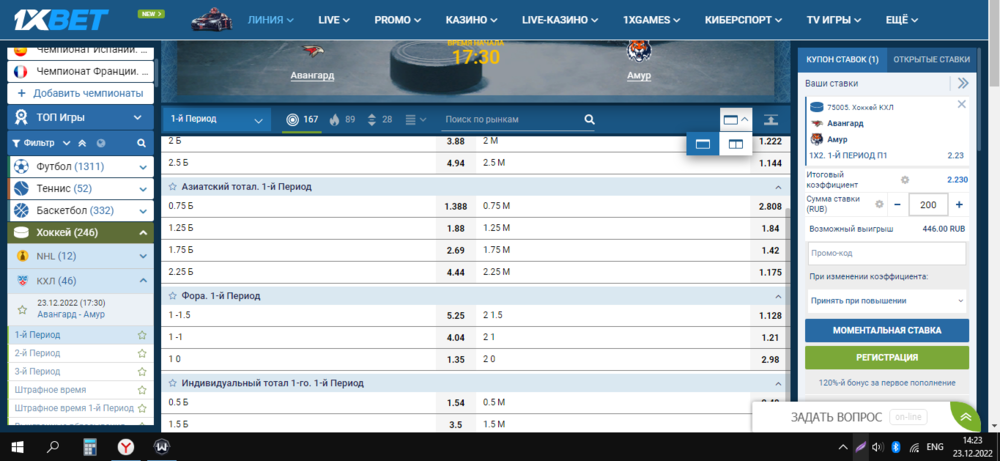The image size is (1000, 461).
Task: Favorite Фора 1-й Период market star
Action: (172, 296)
